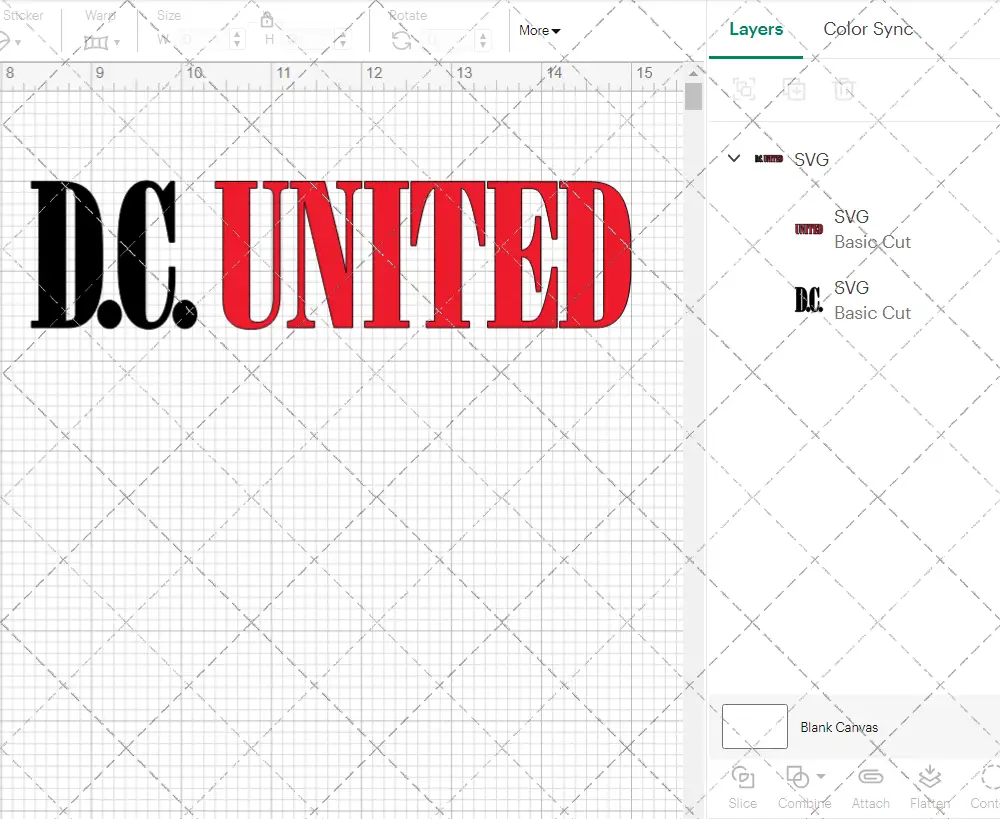The width and height of the screenshot is (1000, 819).
Task: Click the height stepper arrows
Action: click(x=343, y=40)
